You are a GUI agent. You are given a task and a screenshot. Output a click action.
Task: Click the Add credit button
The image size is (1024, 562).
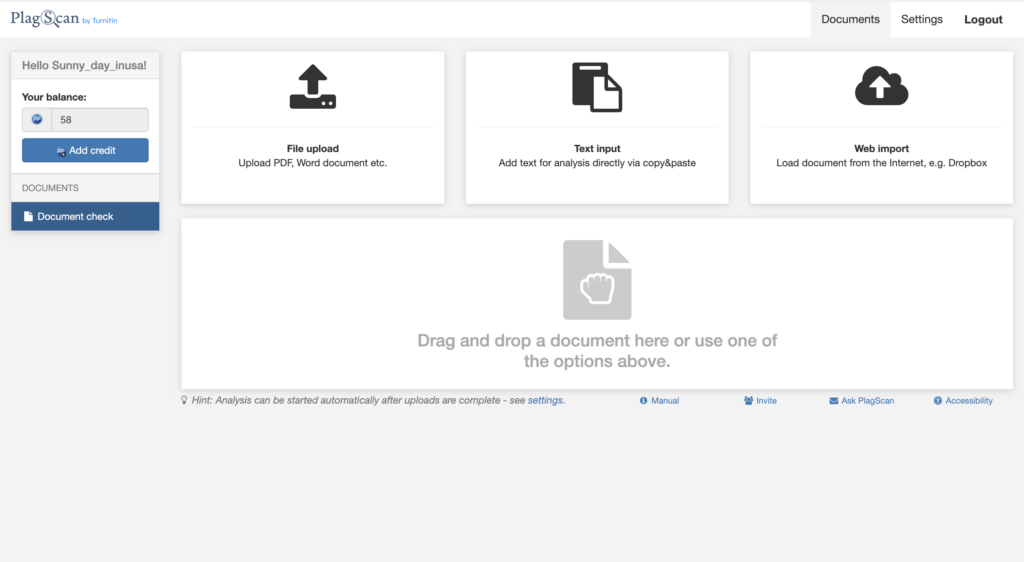point(85,150)
